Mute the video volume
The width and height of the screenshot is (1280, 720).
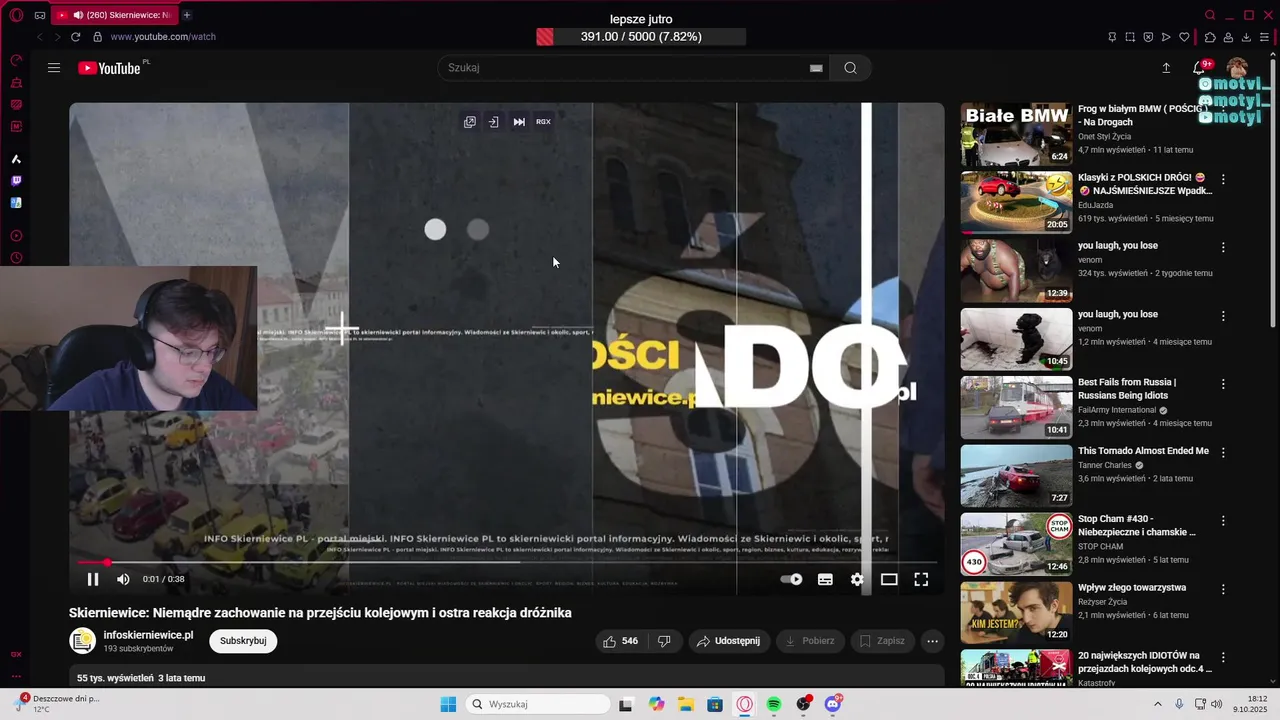click(123, 579)
